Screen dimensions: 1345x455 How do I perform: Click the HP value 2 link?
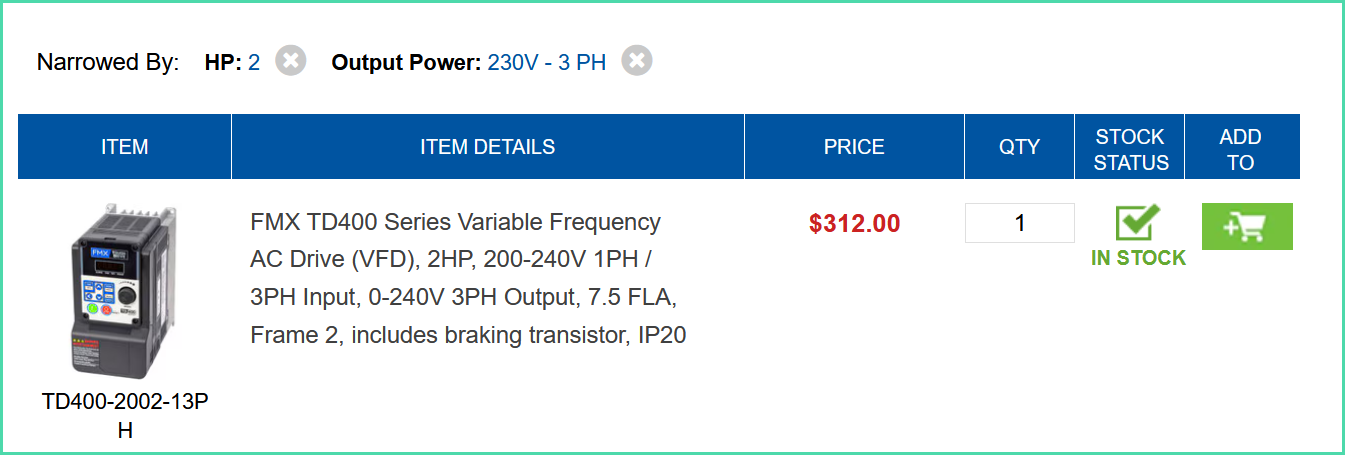[x=254, y=62]
